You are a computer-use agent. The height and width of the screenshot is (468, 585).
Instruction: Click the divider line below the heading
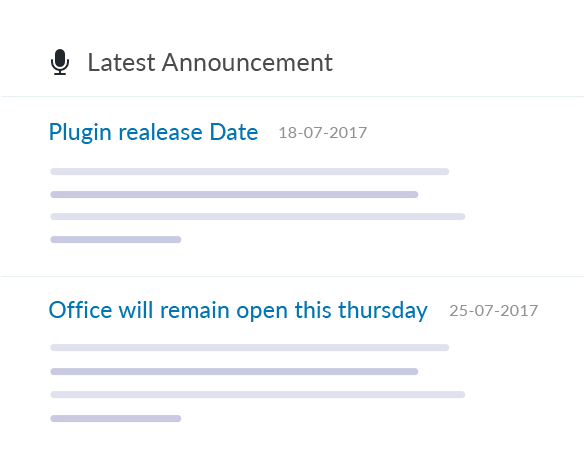tap(292, 96)
